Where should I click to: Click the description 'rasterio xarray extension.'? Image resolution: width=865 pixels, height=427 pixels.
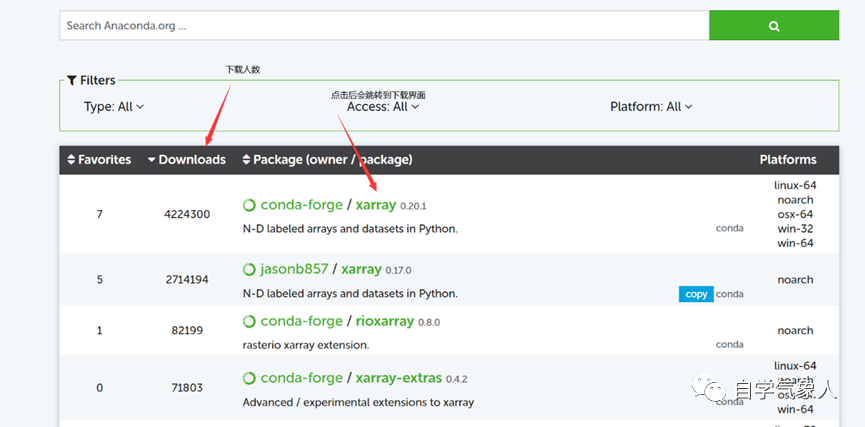(306, 345)
